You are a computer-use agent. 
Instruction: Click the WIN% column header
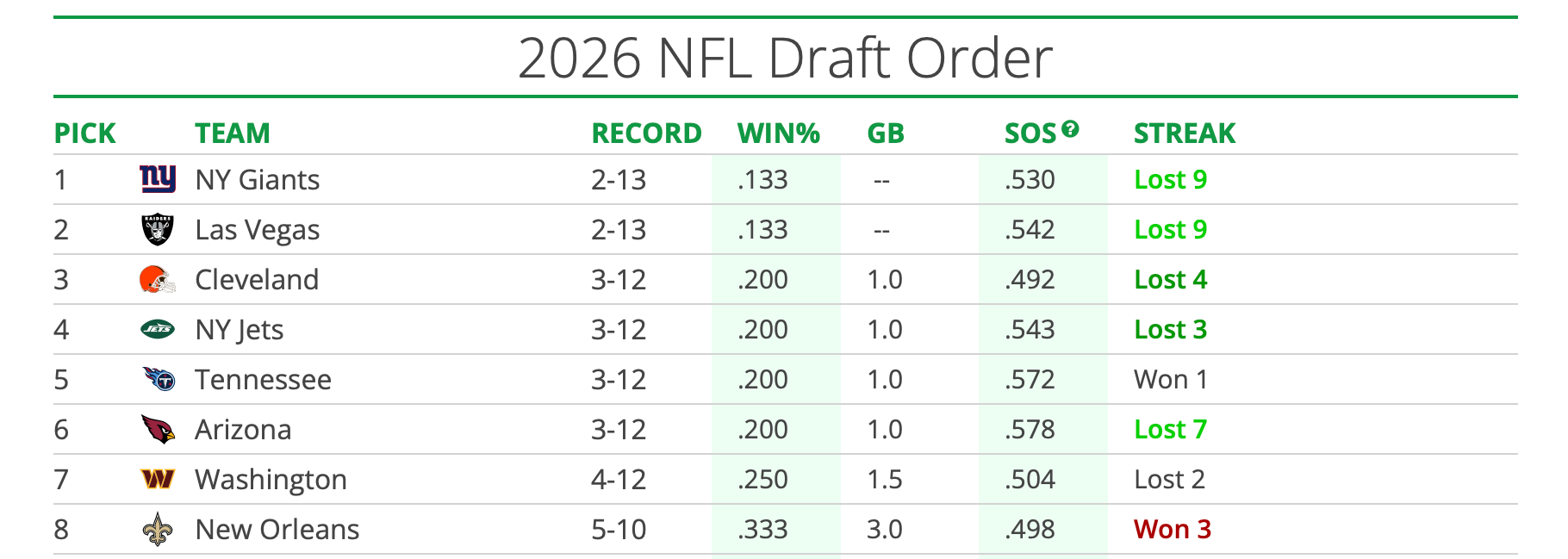[778, 134]
